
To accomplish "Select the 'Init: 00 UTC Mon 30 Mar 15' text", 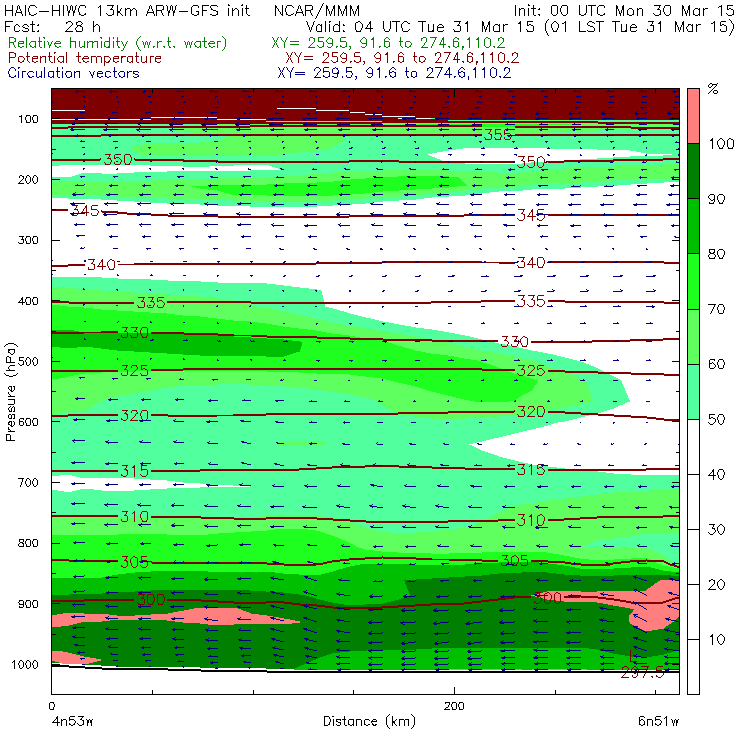I will (x=624, y=10).
